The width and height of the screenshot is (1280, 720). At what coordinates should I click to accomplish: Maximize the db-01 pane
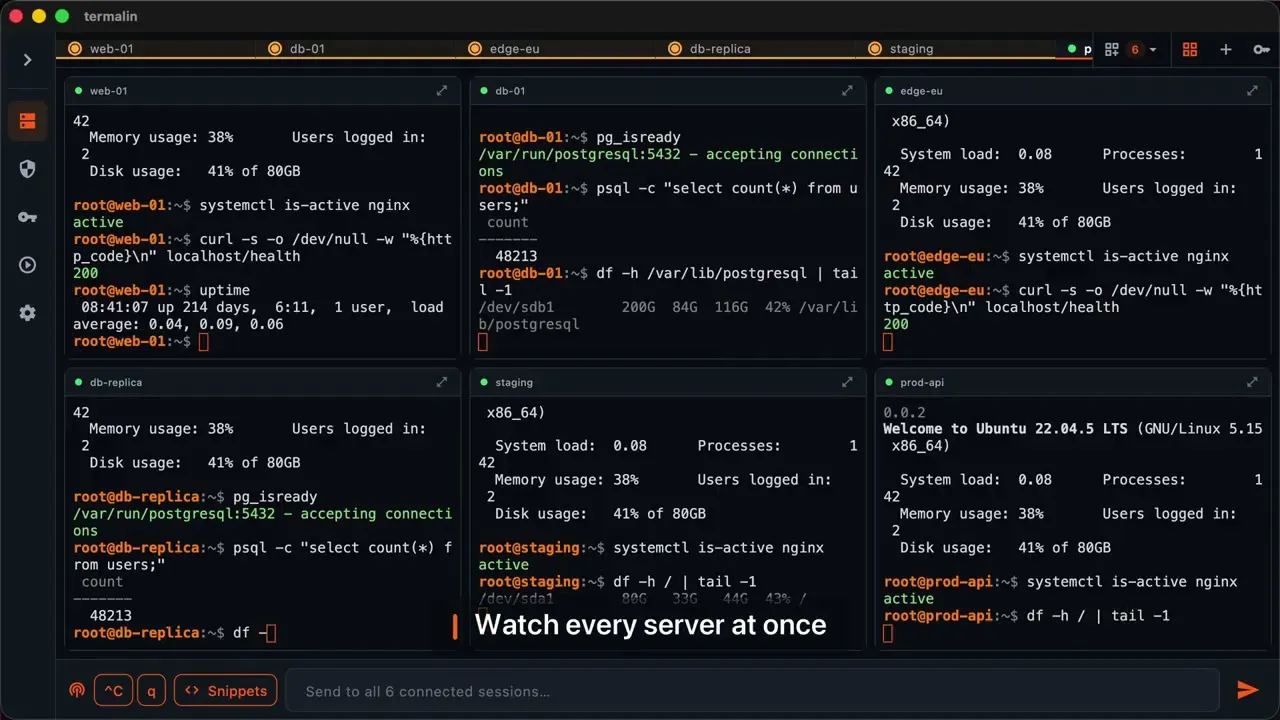point(847,91)
